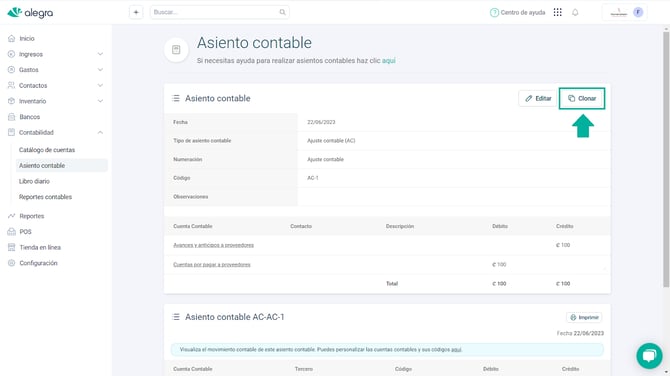
Task: Collapse the Contabilidad section chevron
Action: click(100, 132)
